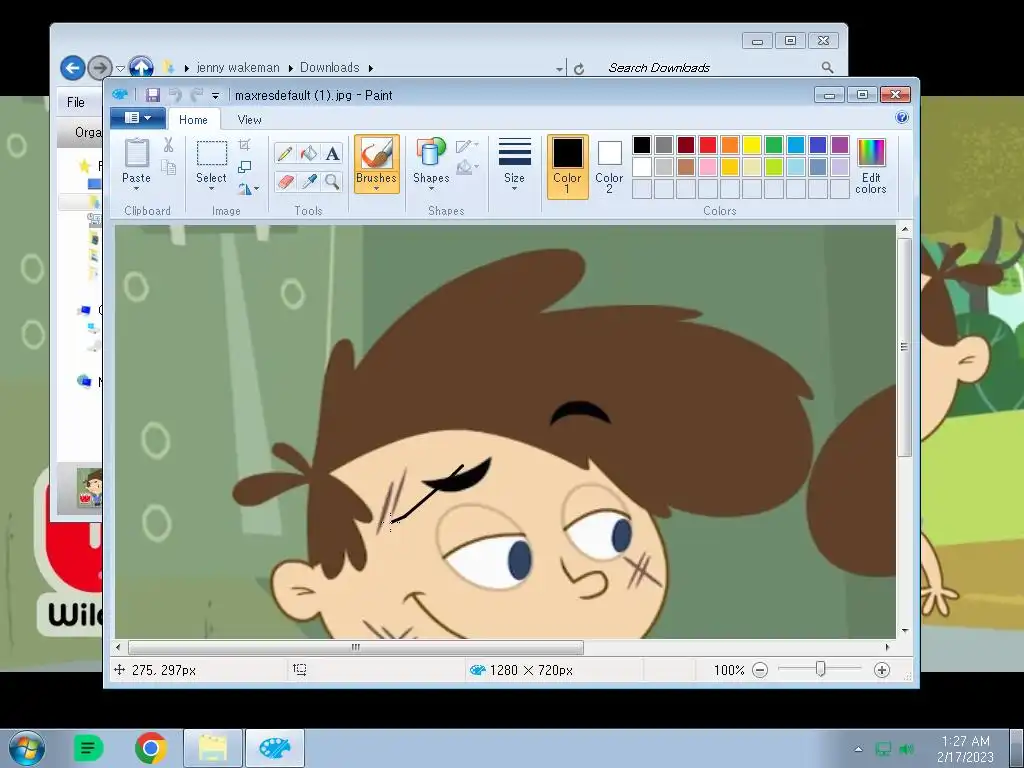
Task: Open Google Chrome from taskbar
Action: [x=151, y=748]
